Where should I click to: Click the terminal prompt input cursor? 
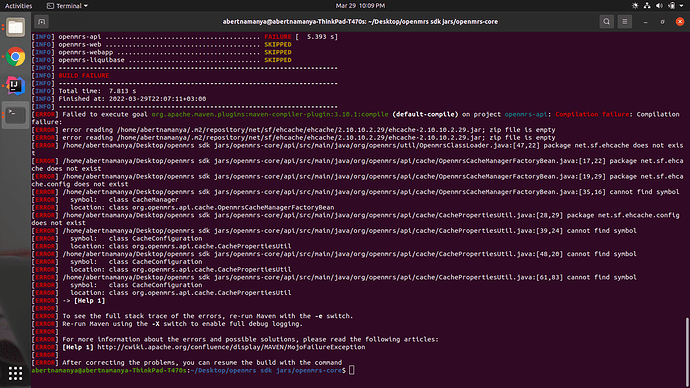352,370
